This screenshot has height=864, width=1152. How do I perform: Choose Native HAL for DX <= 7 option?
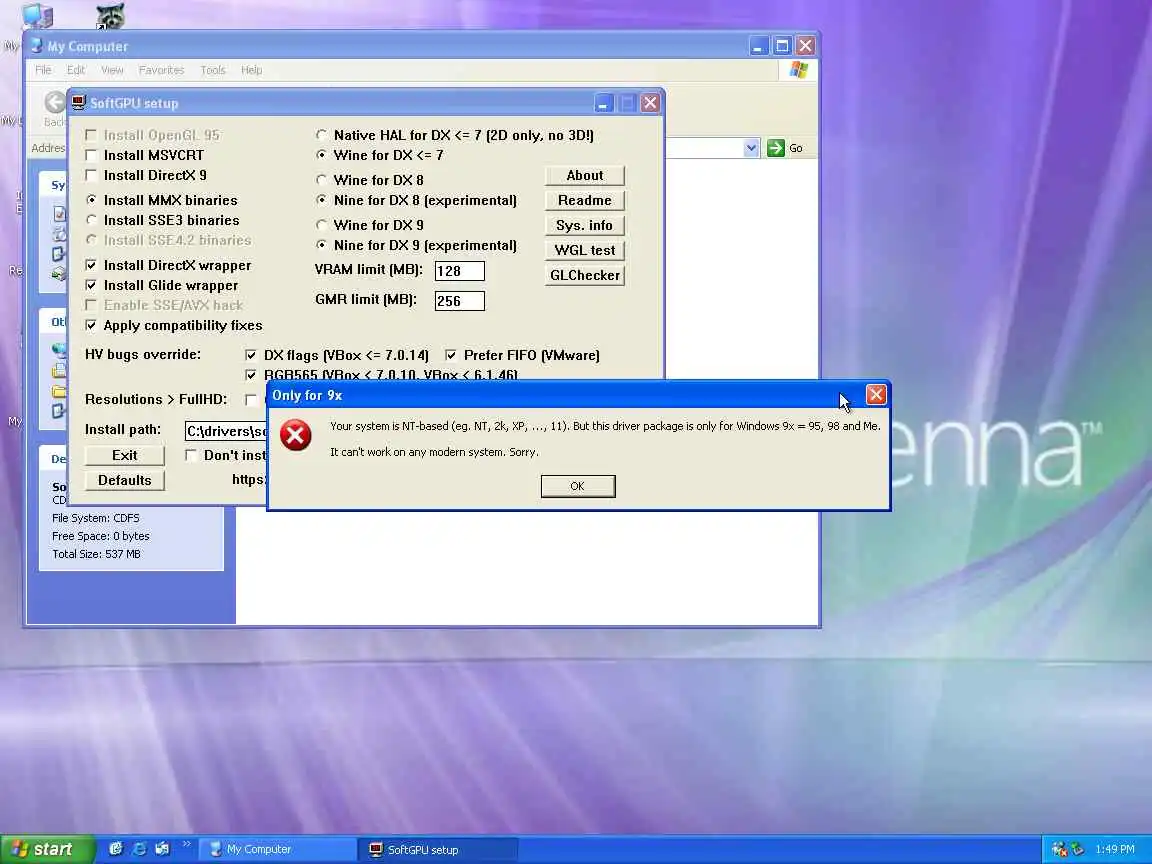(x=321, y=135)
